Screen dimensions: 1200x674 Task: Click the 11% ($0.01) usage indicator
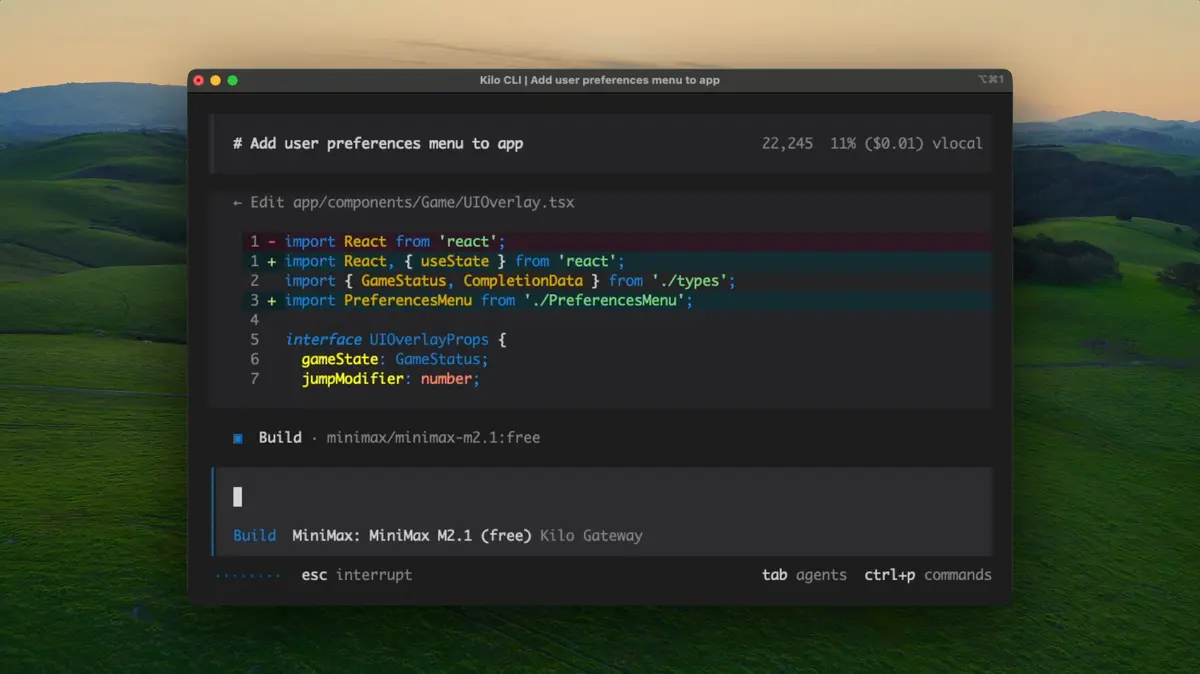pyautogui.click(x=876, y=144)
